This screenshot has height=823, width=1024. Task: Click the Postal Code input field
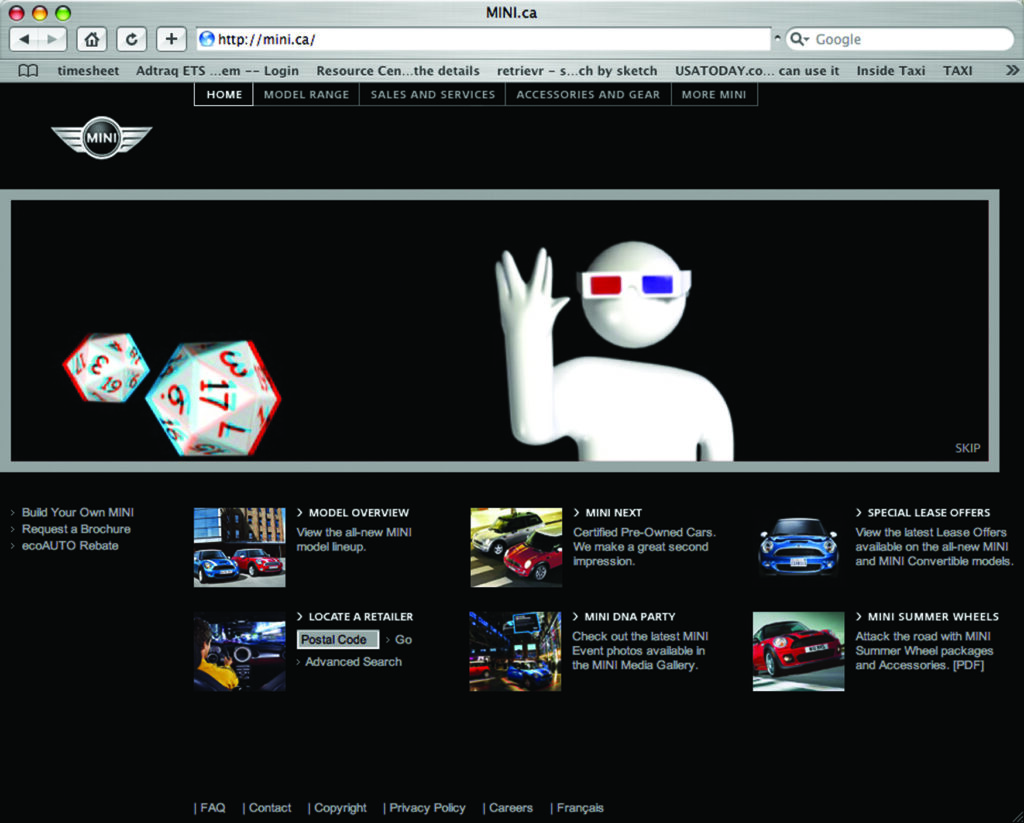338,639
